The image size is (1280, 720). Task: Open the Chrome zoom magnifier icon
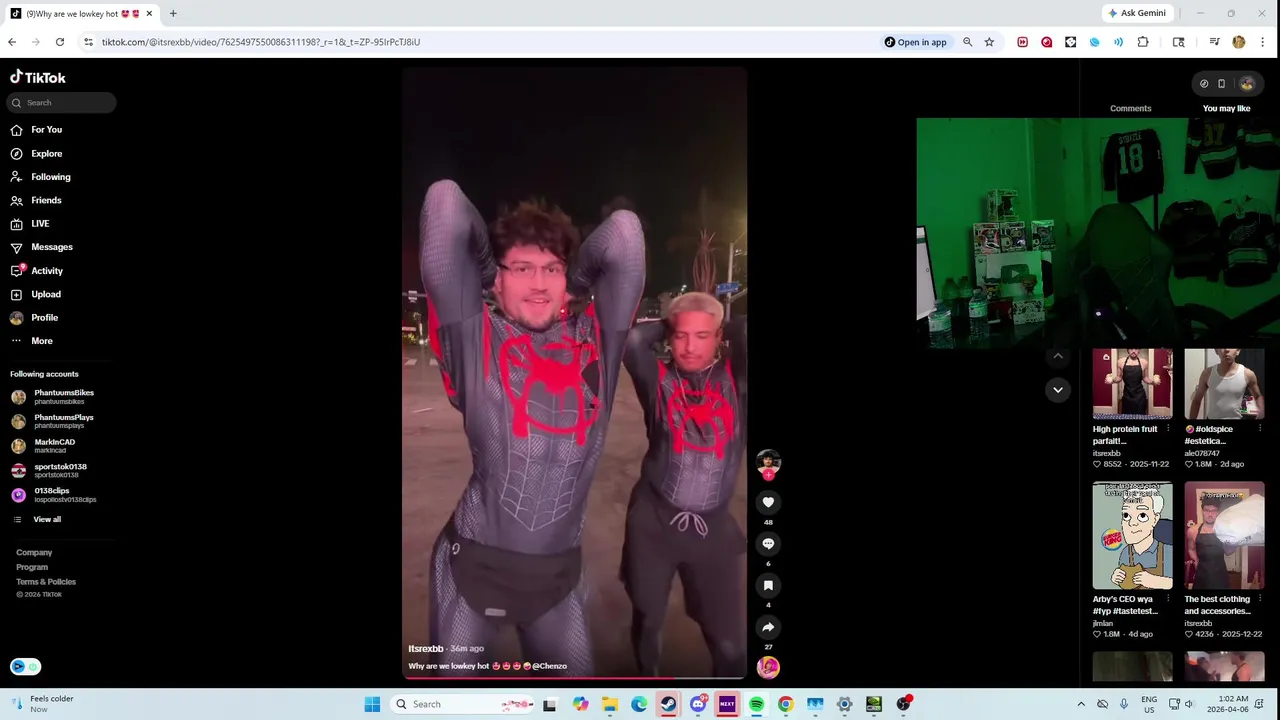coord(967,42)
